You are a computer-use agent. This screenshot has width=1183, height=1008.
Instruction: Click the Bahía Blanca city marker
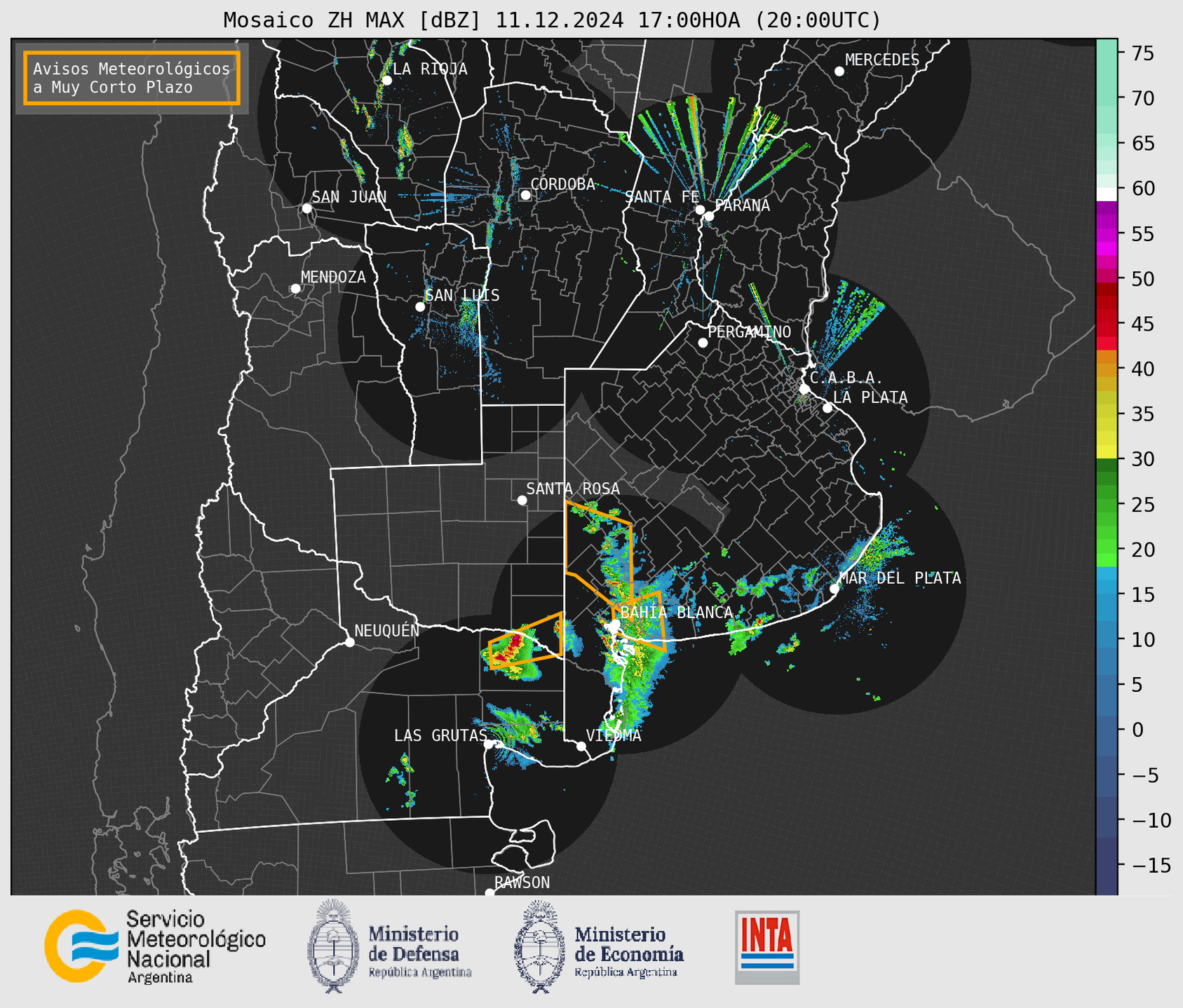coord(615,624)
